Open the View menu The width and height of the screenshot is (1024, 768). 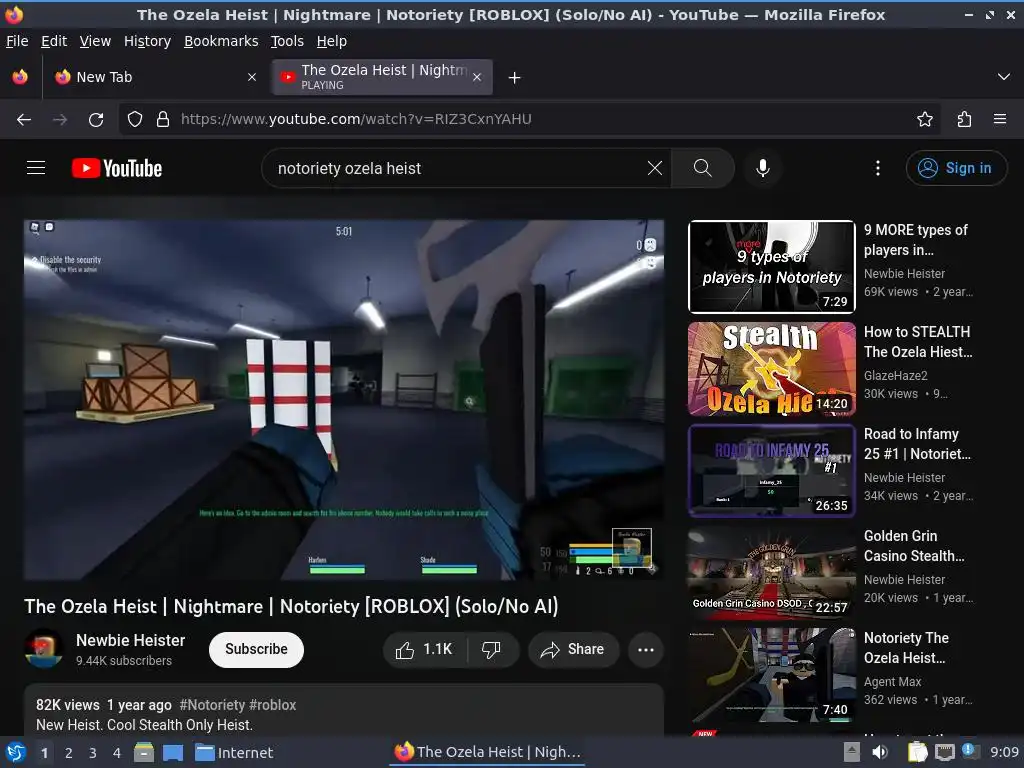(95, 41)
